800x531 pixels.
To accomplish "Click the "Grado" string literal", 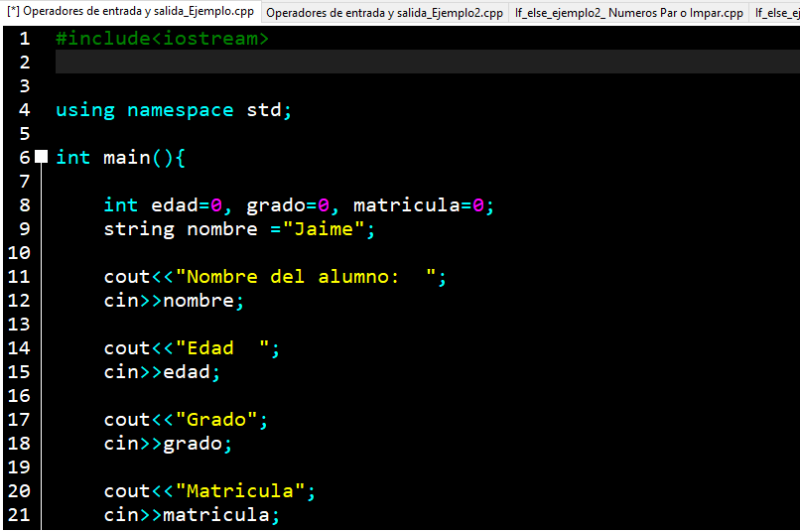I will [217, 420].
